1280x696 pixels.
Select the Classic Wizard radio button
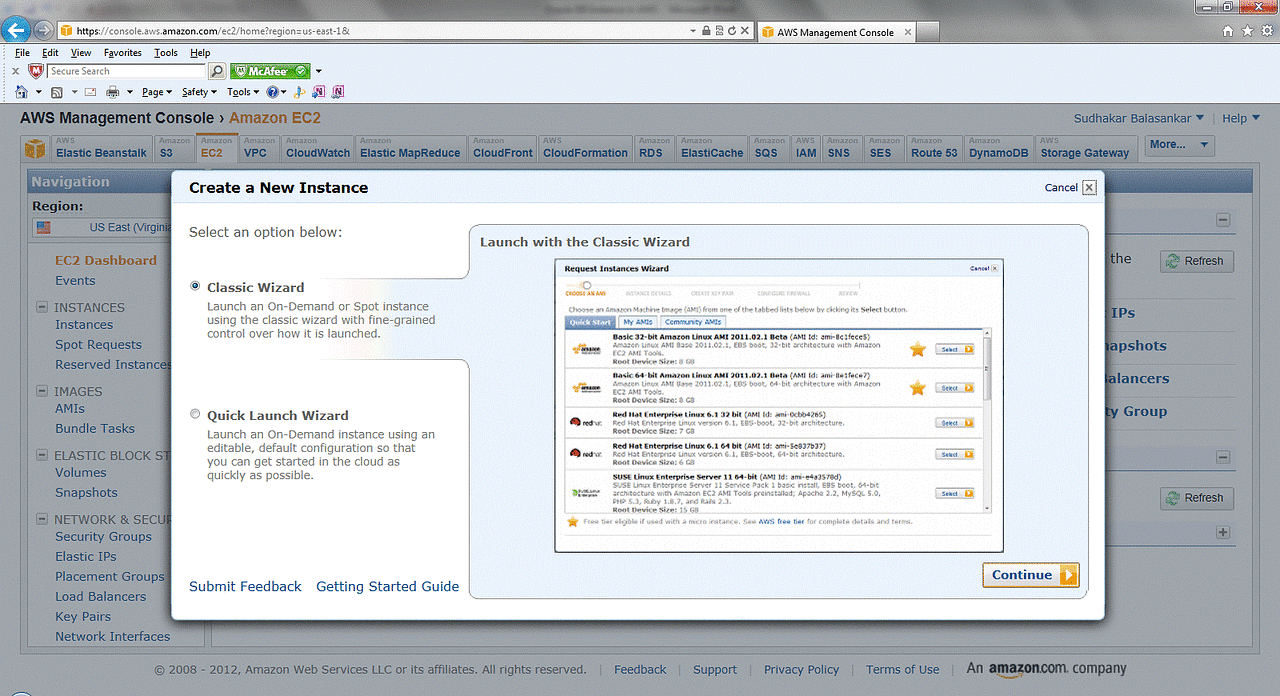click(195, 286)
